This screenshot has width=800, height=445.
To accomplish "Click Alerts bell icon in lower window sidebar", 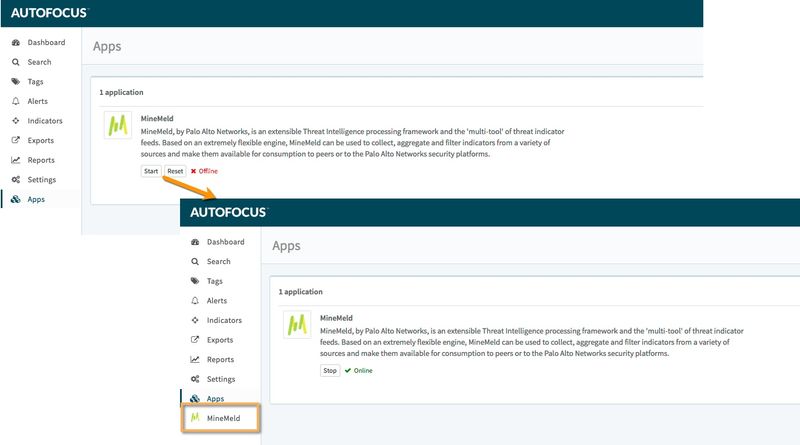I will pos(195,301).
